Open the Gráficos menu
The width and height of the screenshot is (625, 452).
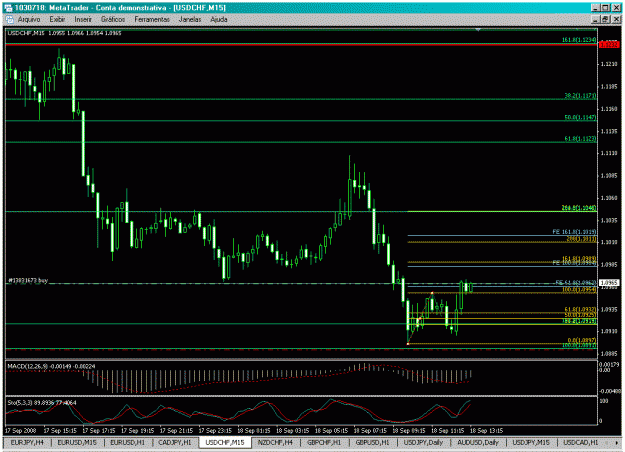(x=113, y=19)
